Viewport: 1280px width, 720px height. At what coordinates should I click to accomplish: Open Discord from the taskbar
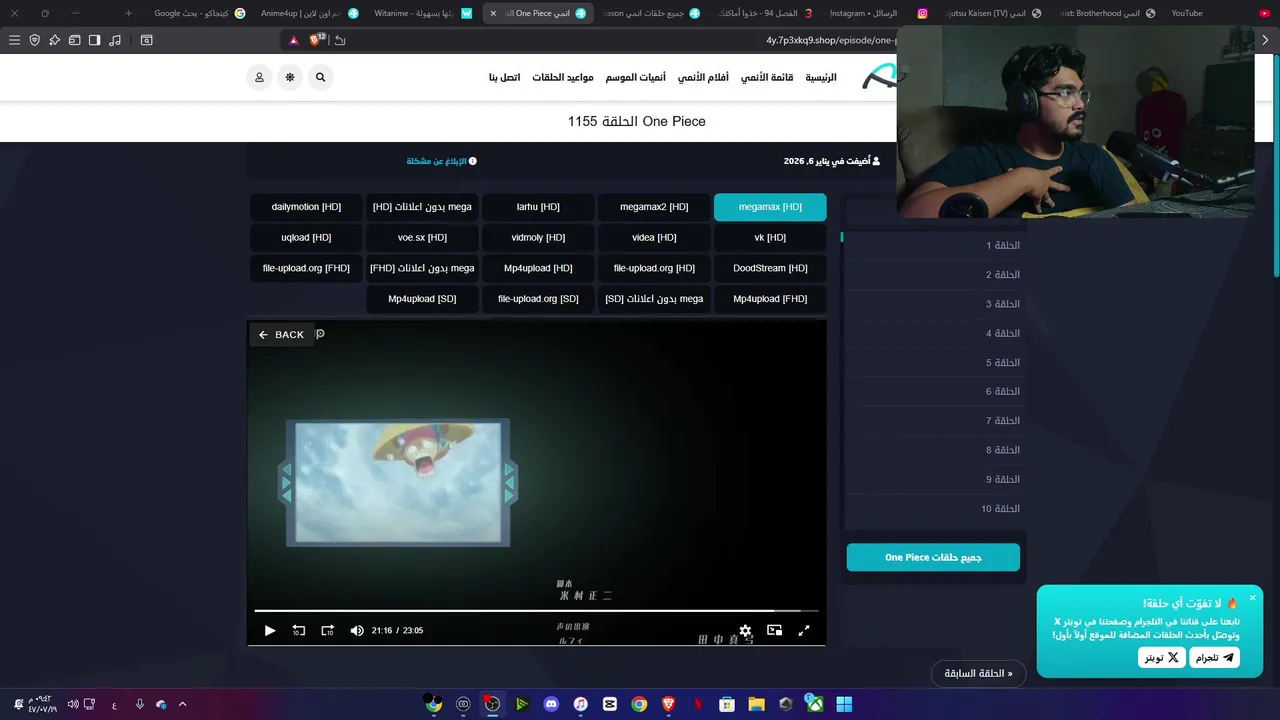[x=551, y=704]
